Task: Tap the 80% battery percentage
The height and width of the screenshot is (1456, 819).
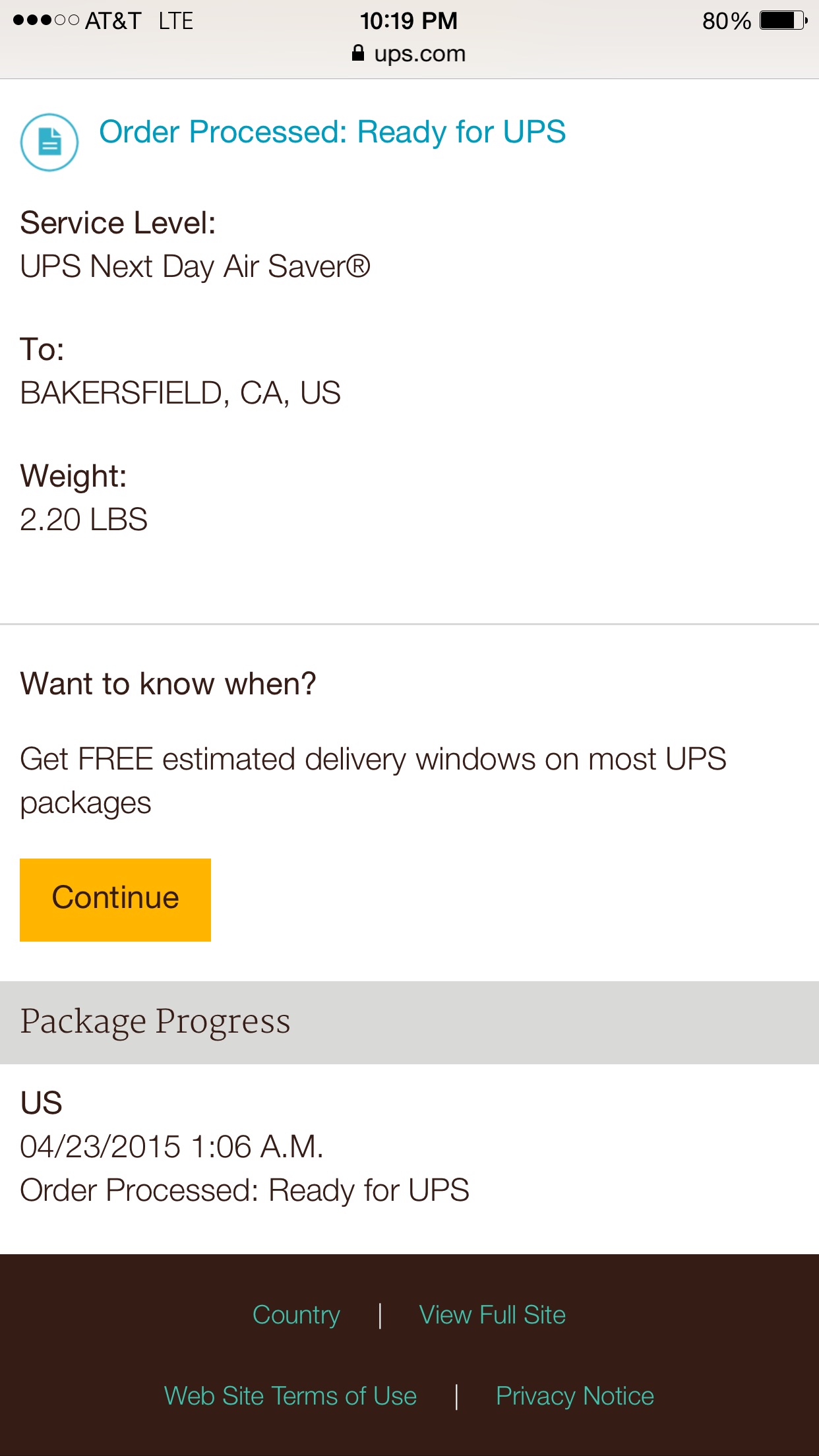Action: (727, 21)
